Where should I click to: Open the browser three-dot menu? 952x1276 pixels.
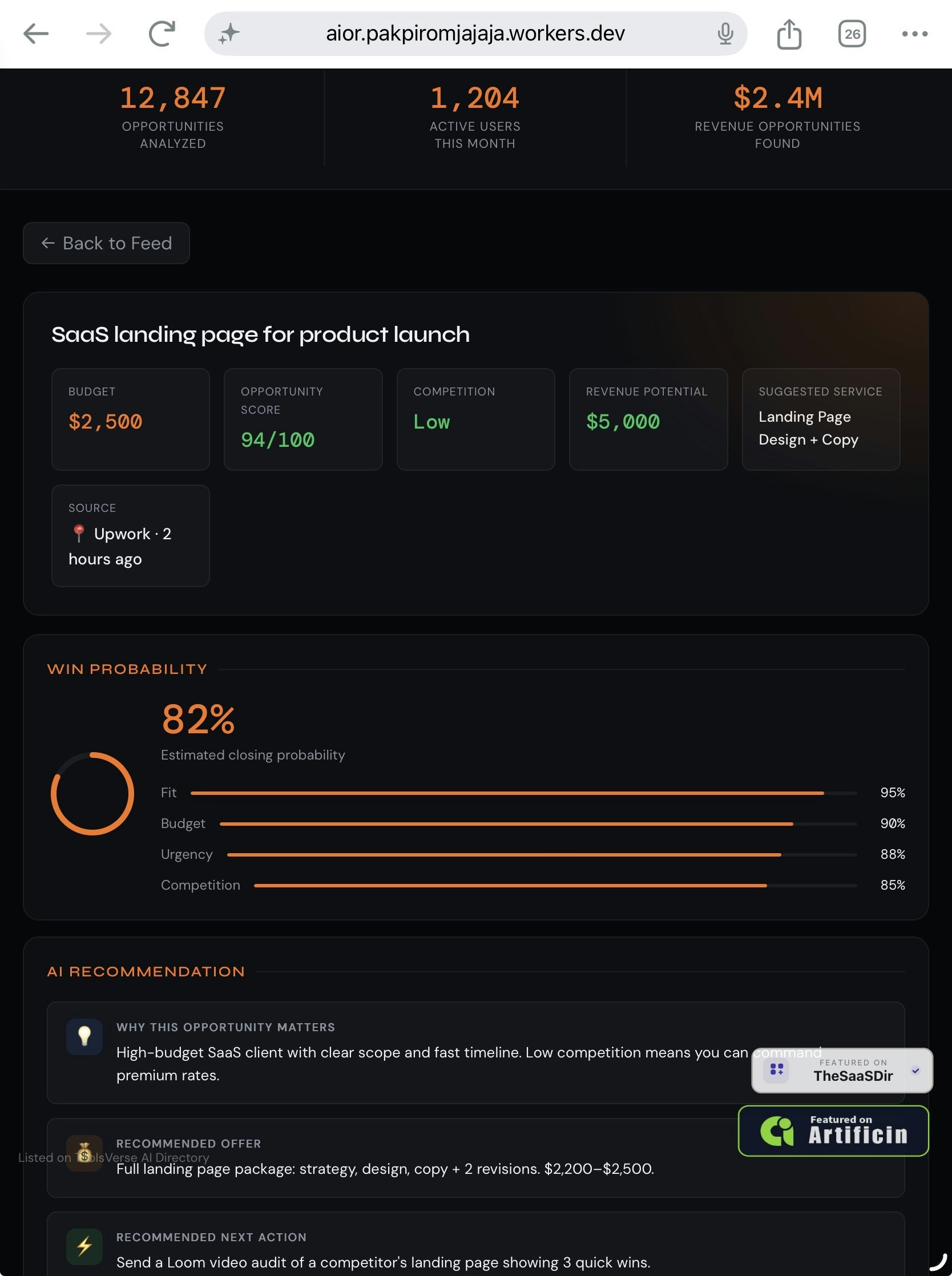click(914, 34)
